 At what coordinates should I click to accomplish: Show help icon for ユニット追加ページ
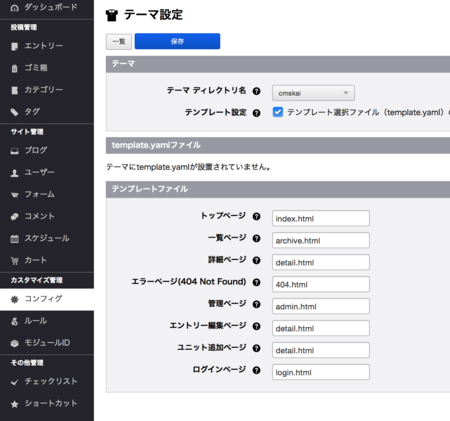point(256,348)
